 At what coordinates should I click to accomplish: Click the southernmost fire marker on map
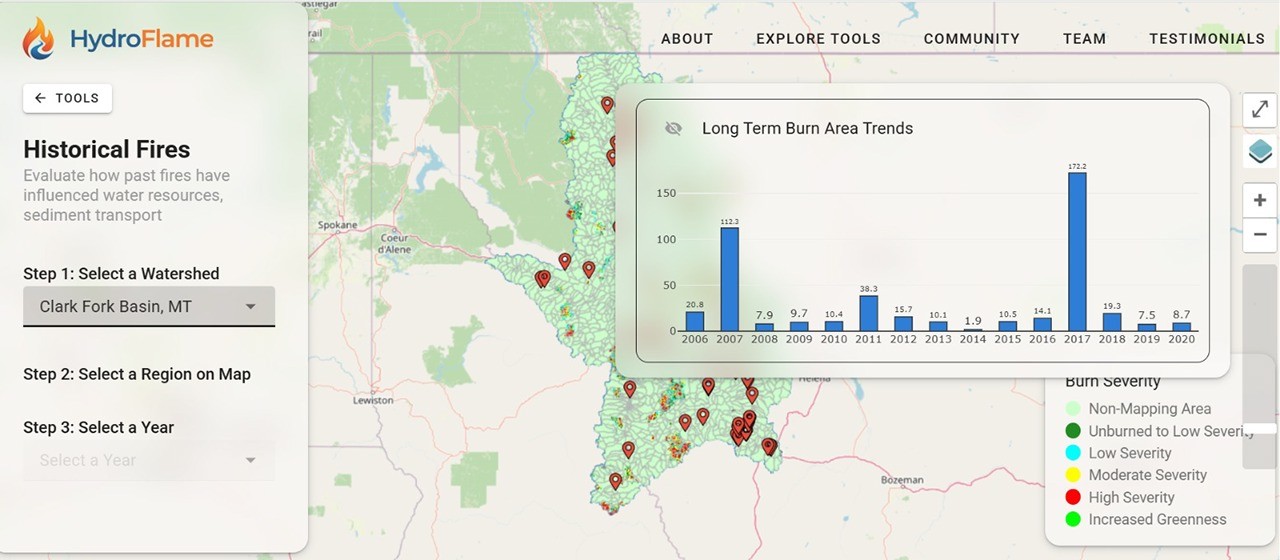click(x=615, y=481)
